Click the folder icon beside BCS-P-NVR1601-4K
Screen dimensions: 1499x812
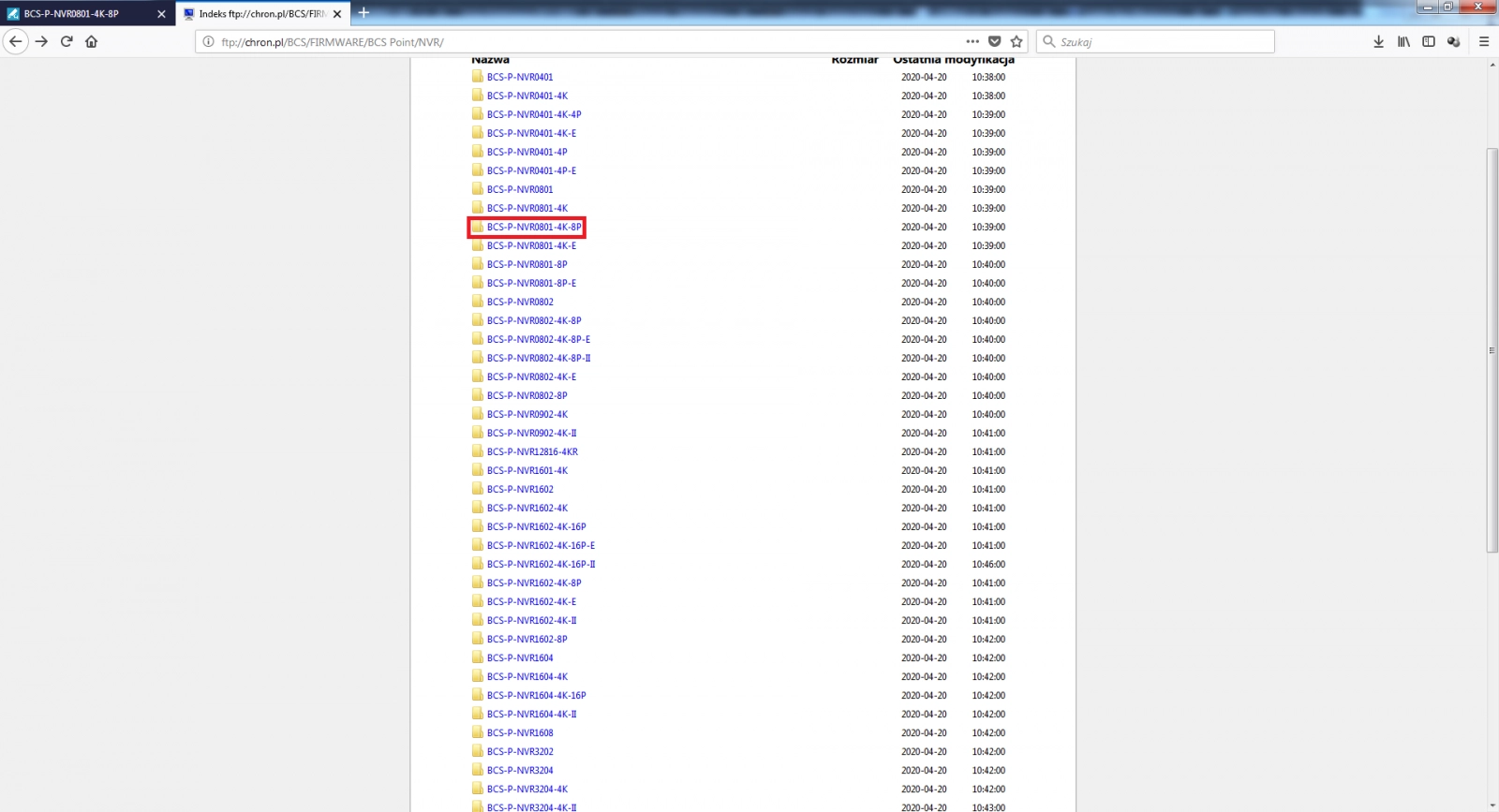point(478,470)
